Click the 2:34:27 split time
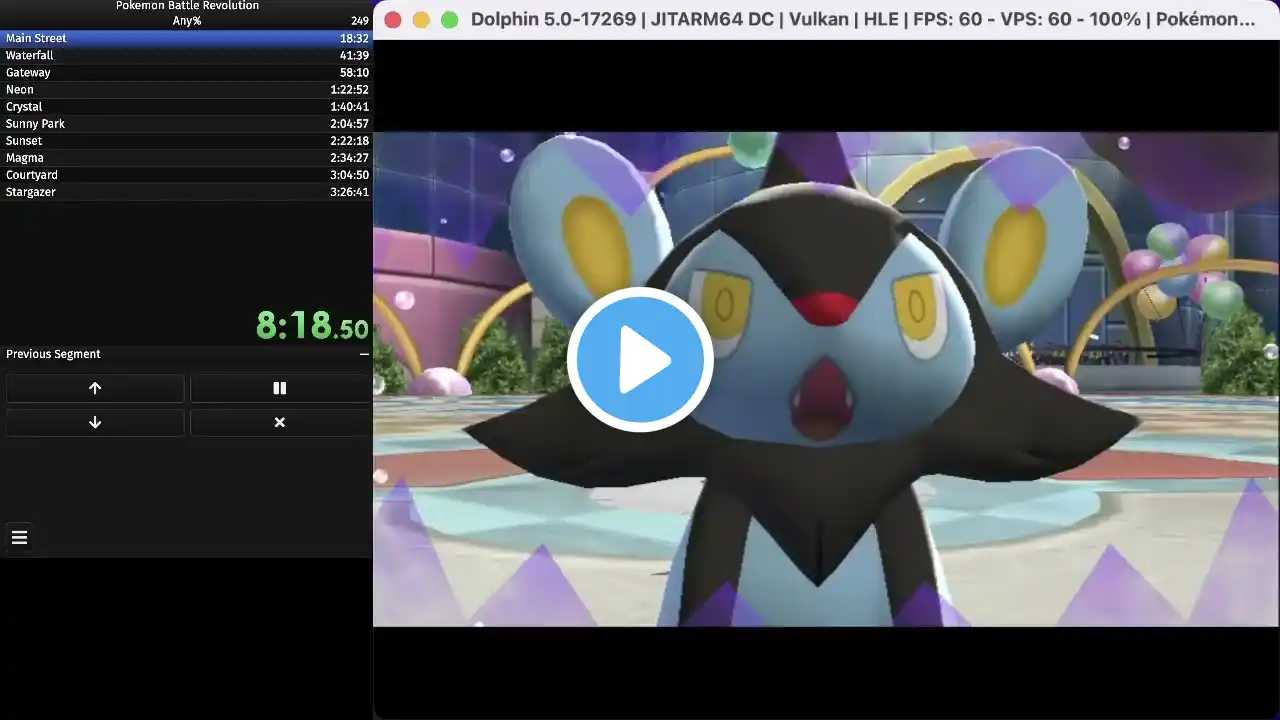The width and height of the screenshot is (1280, 720). [349, 157]
